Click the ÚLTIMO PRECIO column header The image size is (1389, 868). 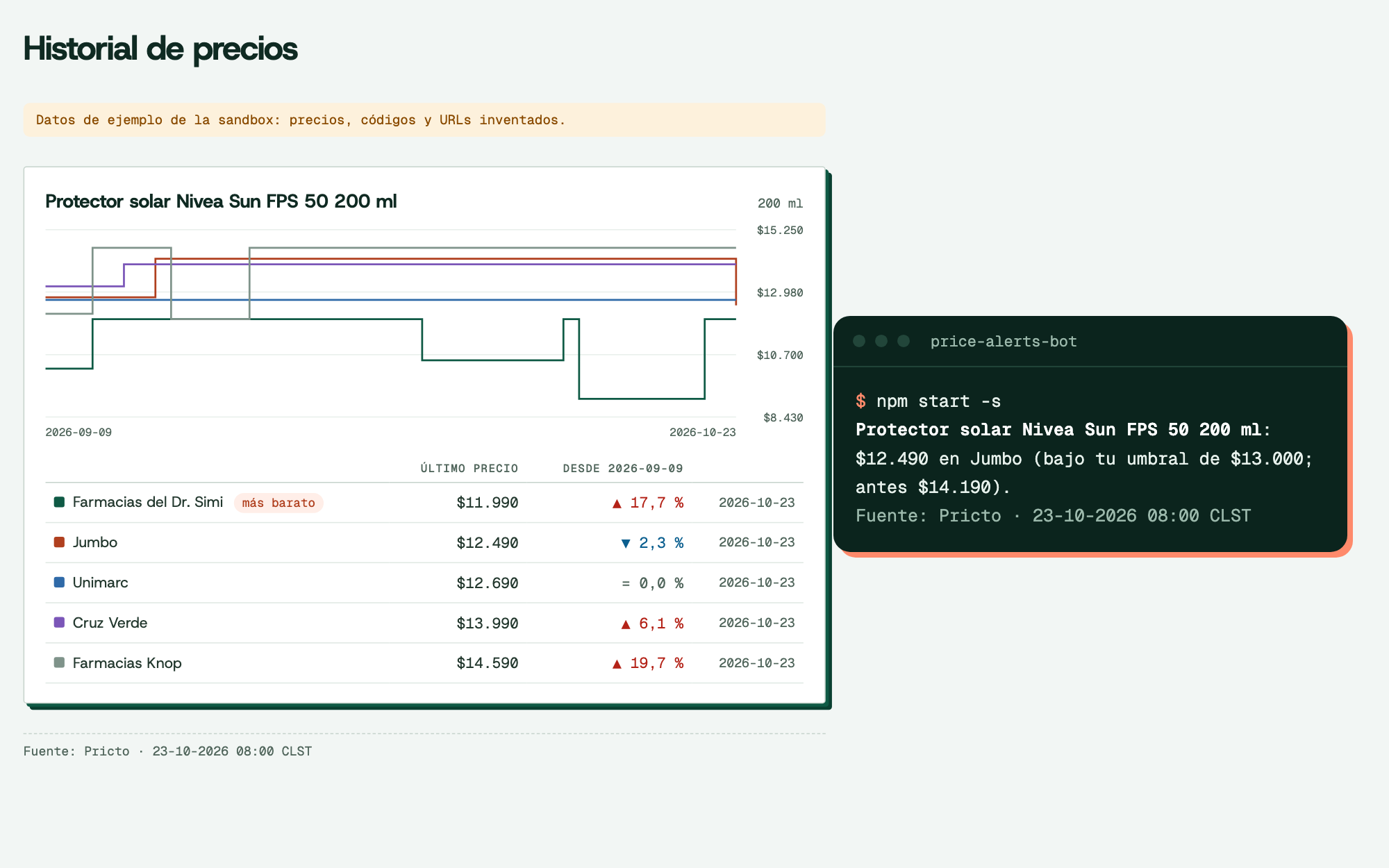(x=469, y=469)
